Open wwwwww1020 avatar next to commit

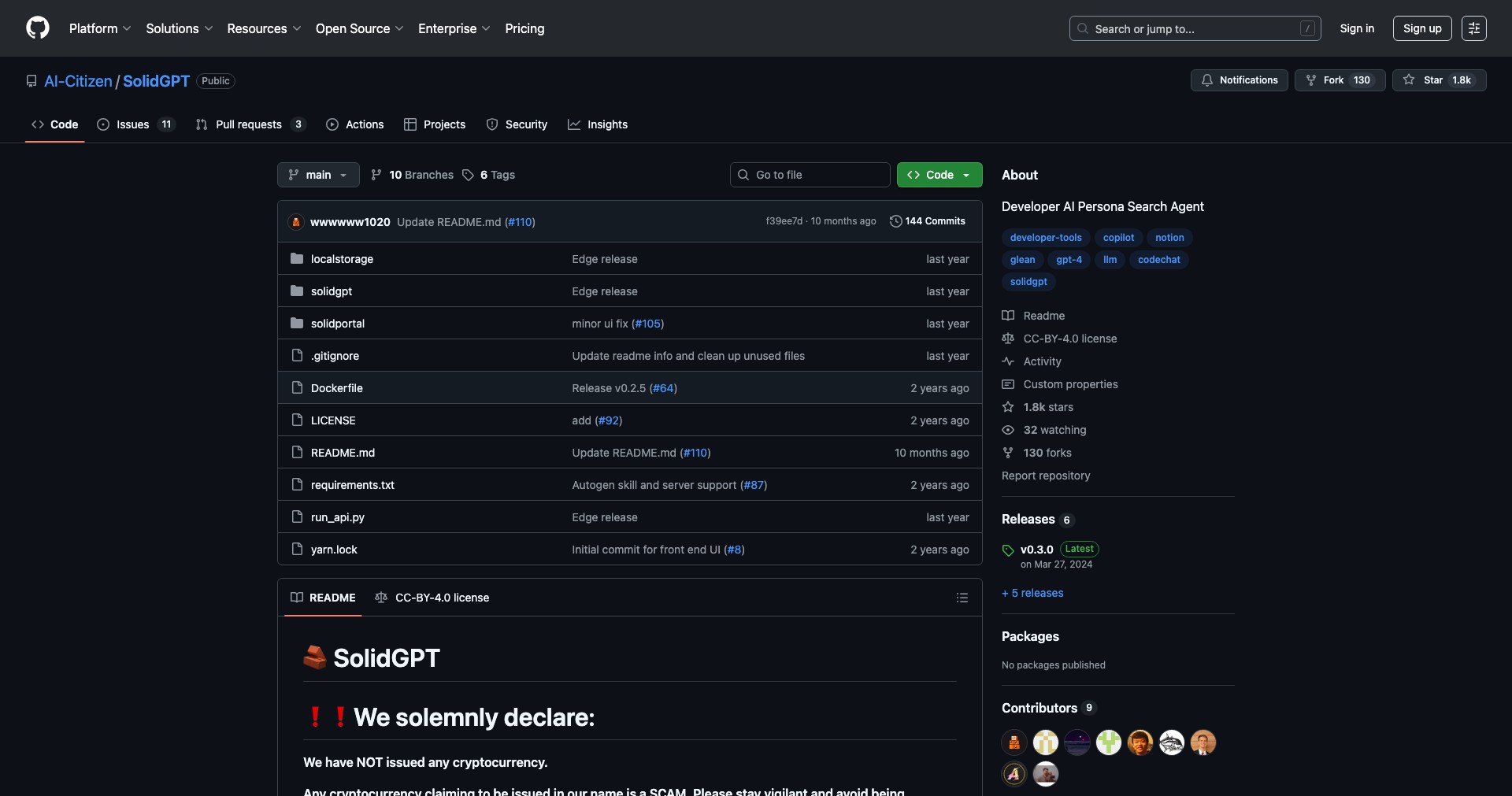coord(296,222)
